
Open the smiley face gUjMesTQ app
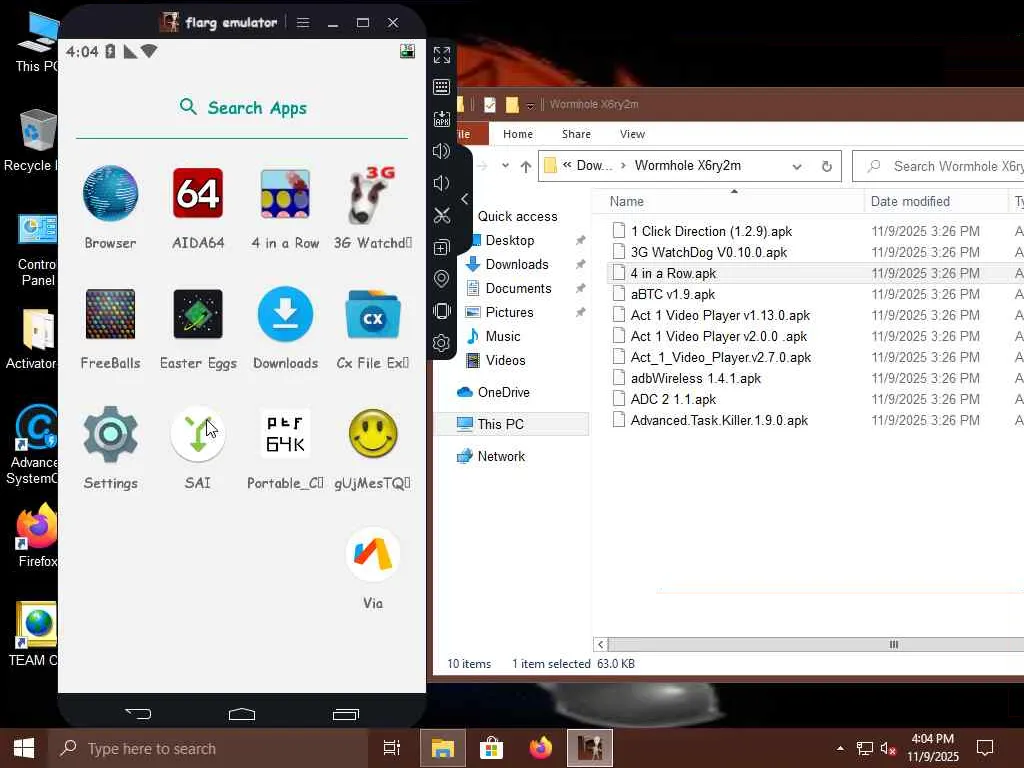(372, 434)
